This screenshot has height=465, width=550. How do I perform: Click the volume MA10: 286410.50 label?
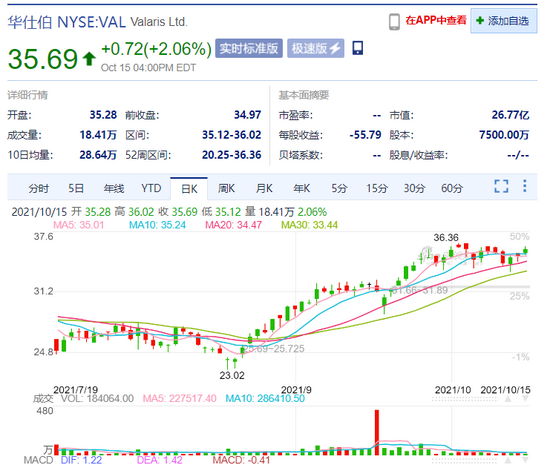pos(265,398)
